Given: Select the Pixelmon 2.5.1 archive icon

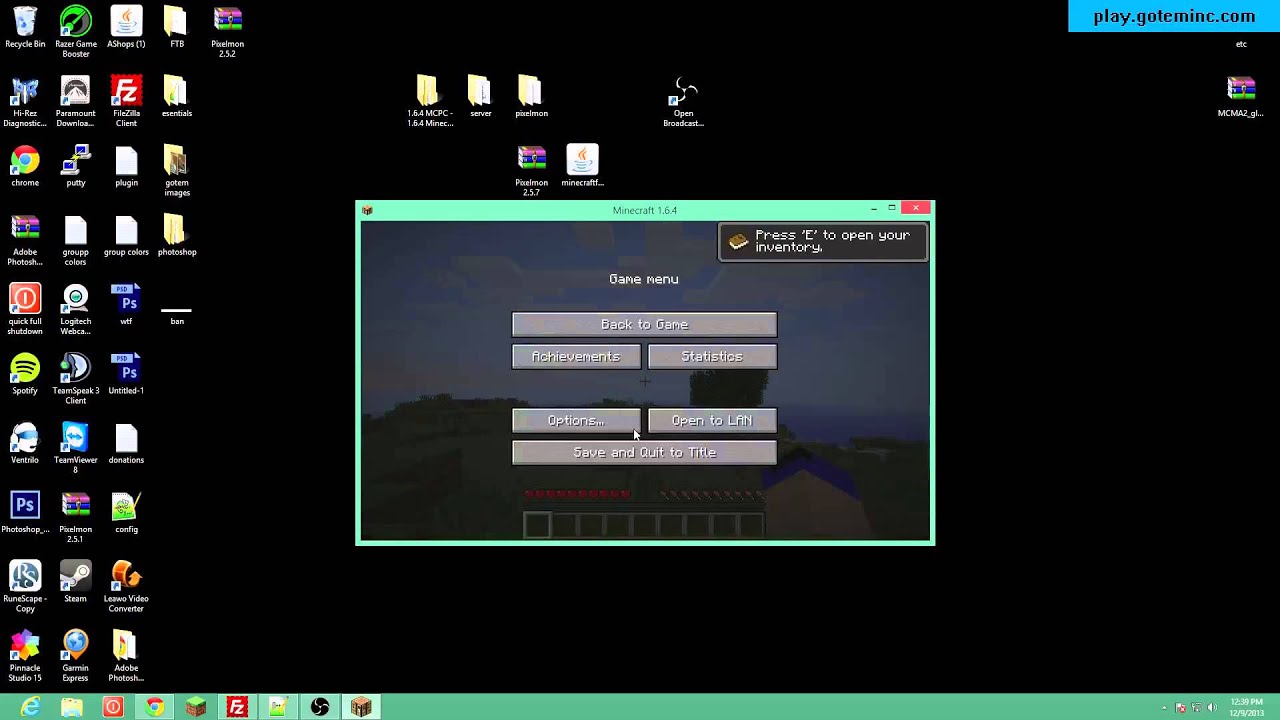Looking at the screenshot, I should point(75,517).
